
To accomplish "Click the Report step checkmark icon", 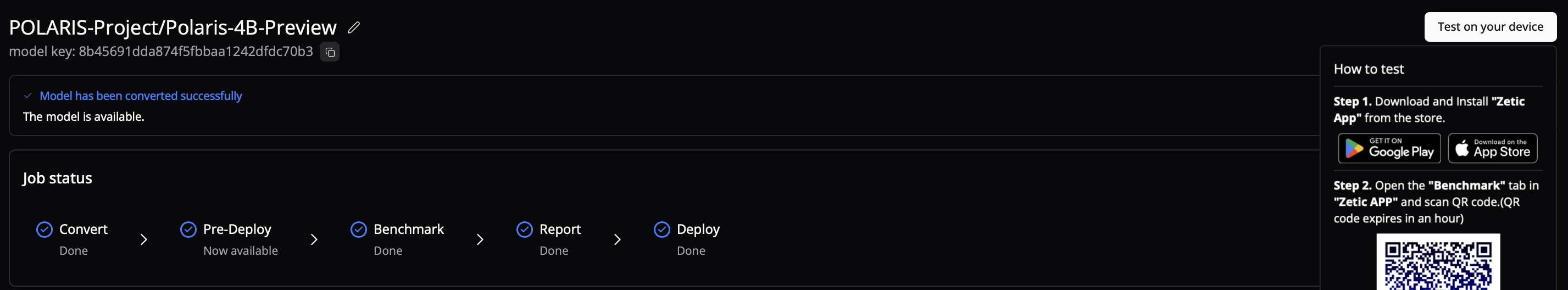I will point(525,229).
